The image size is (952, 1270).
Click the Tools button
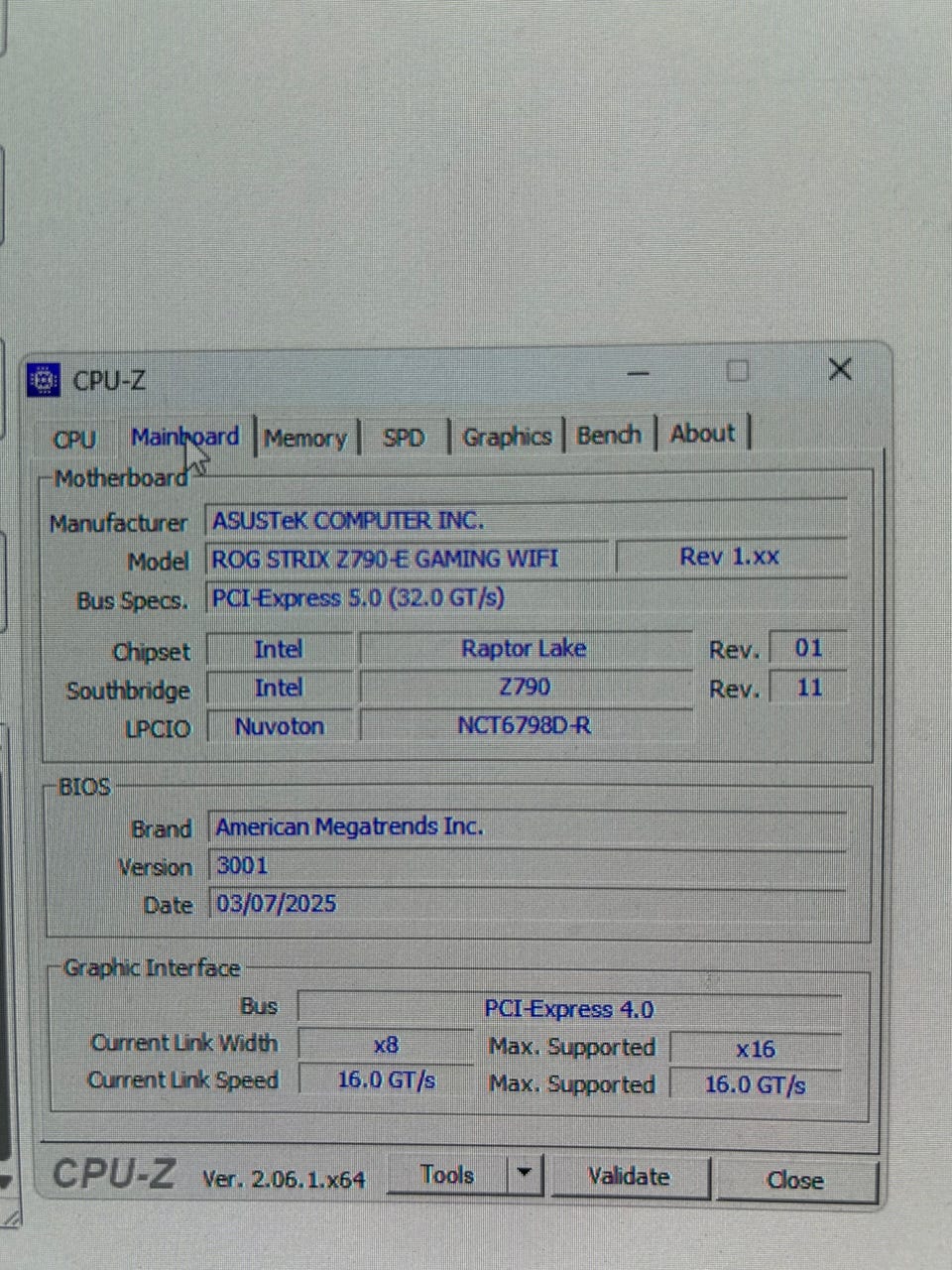point(447,1176)
